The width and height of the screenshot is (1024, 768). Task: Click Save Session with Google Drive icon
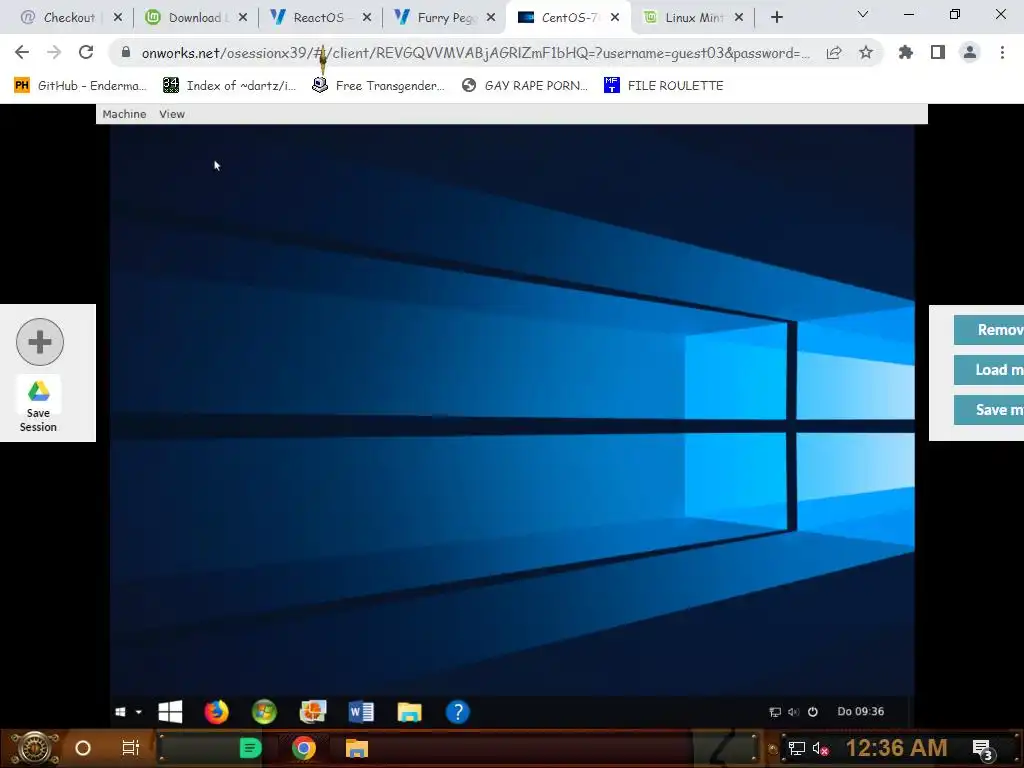[38, 406]
